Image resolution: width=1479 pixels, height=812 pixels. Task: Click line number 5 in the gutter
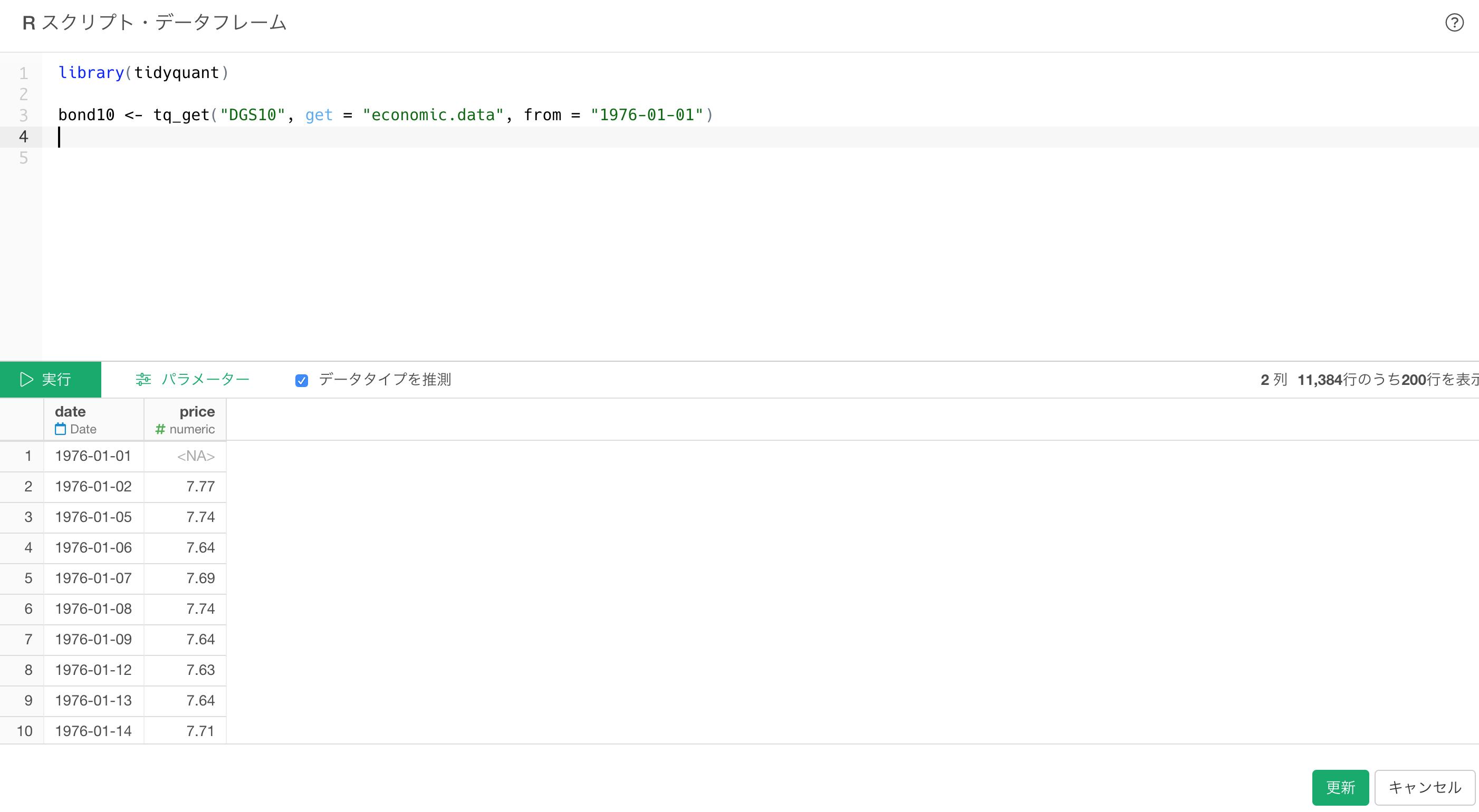[x=24, y=158]
